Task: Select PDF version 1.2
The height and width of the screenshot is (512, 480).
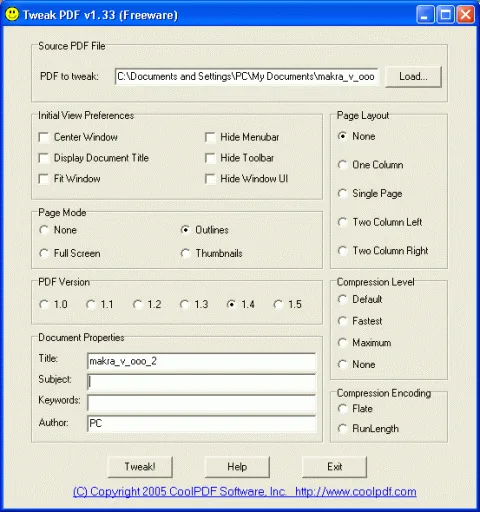Action: coord(138,304)
